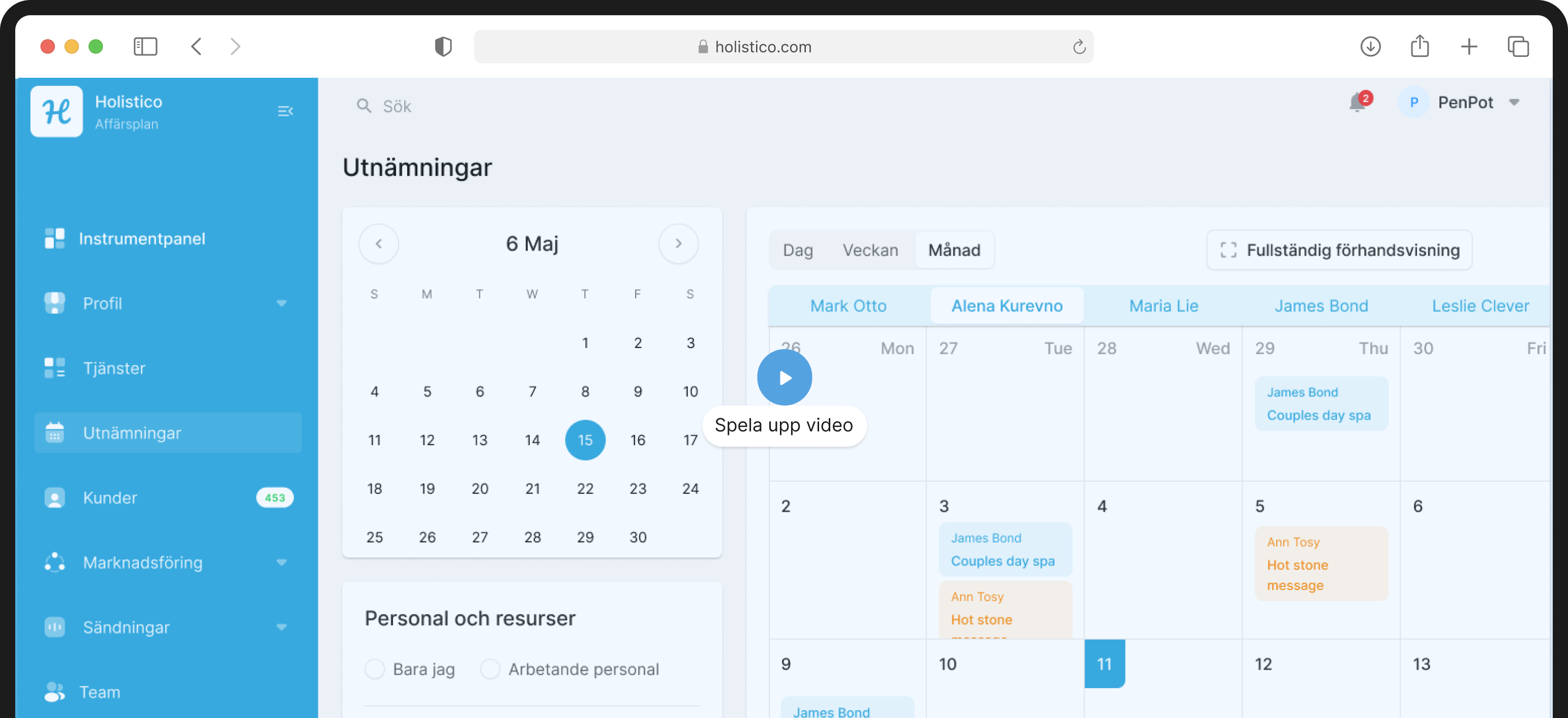Select the Bara jag radio button
Image resolution: width=1568 pixels, height=718 pixels.
(x=374, y=669)
